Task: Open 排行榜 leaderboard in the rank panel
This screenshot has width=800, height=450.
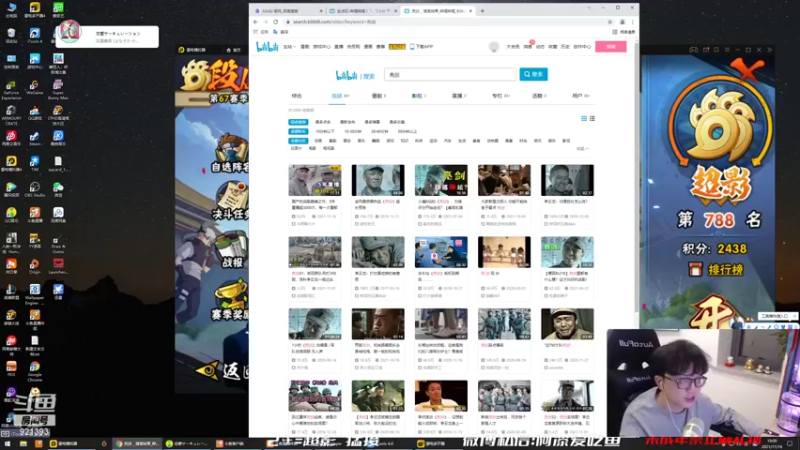Action: (716, 269)
